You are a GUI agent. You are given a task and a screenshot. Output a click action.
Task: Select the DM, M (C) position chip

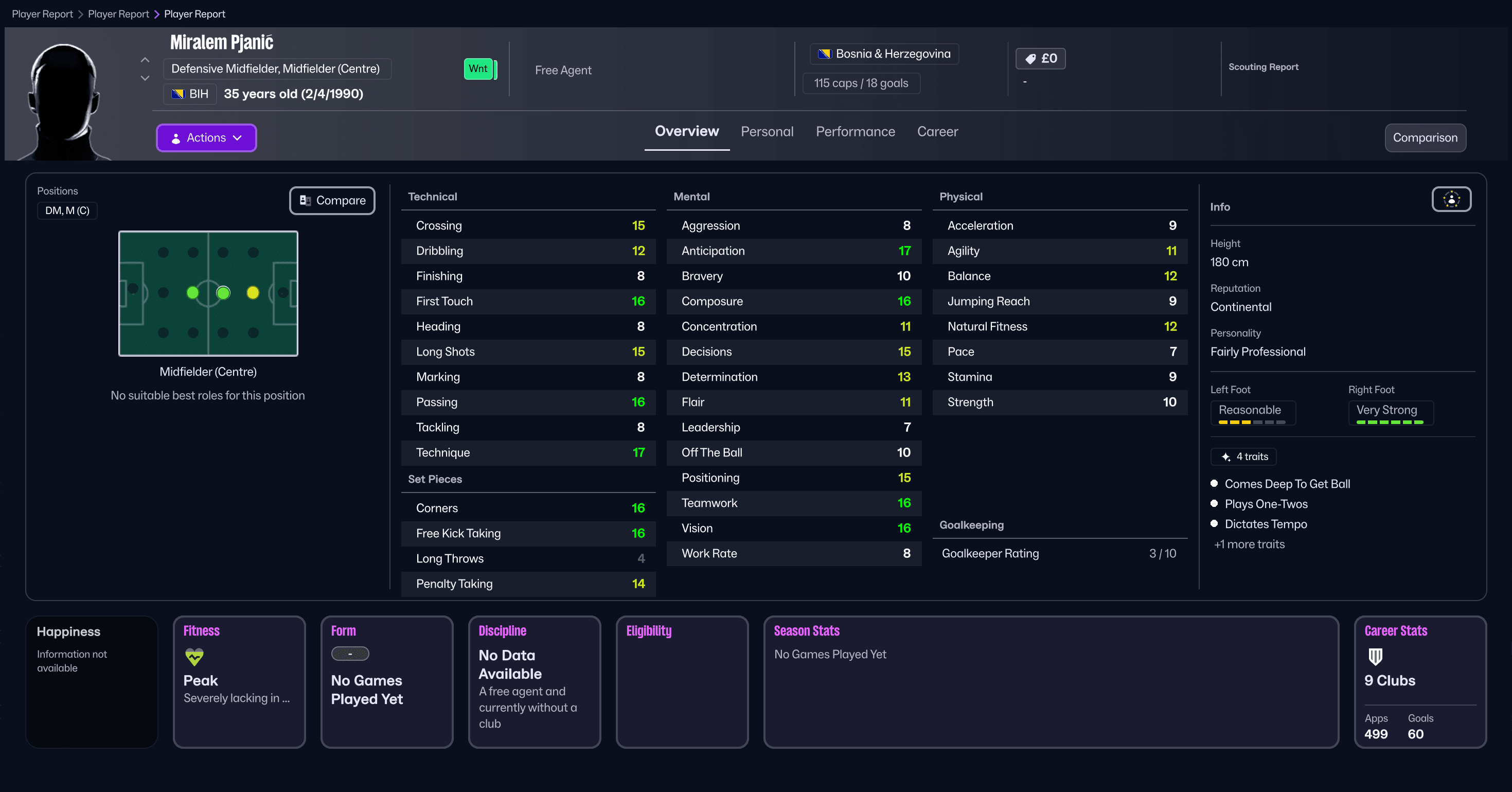[x=67, y=210]
